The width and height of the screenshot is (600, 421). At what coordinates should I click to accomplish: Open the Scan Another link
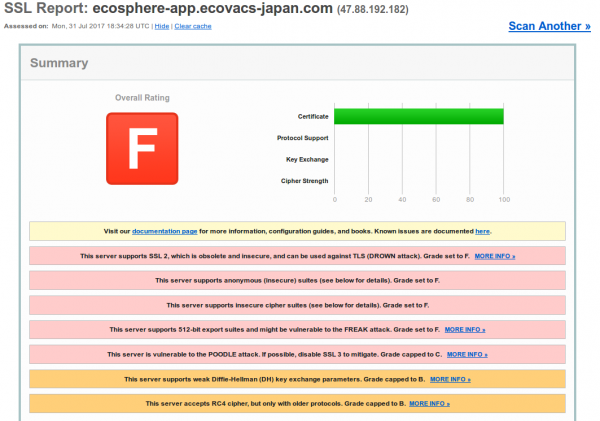[x=549, y=26]
